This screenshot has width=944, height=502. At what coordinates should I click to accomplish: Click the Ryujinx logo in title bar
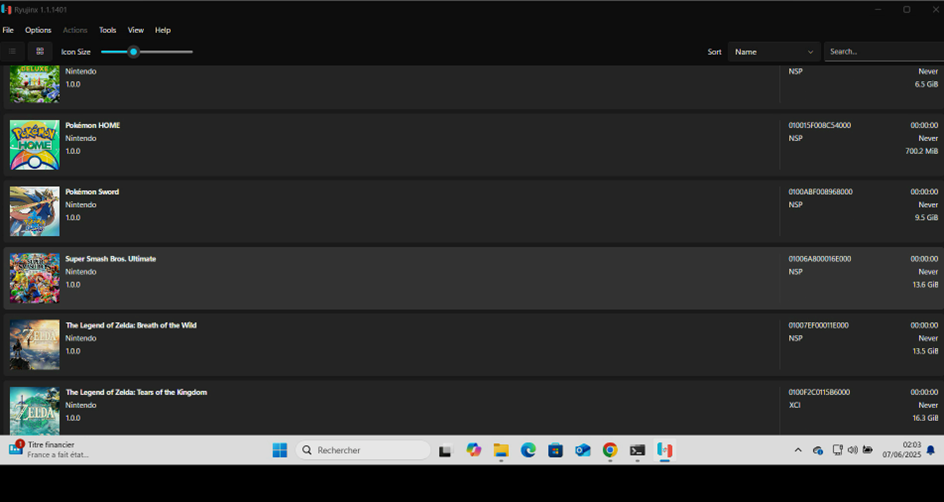[7, 10]
